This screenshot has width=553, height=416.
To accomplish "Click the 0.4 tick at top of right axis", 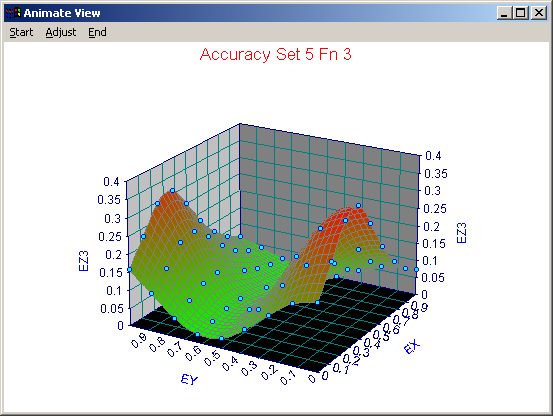I will [x=433, y=155].
